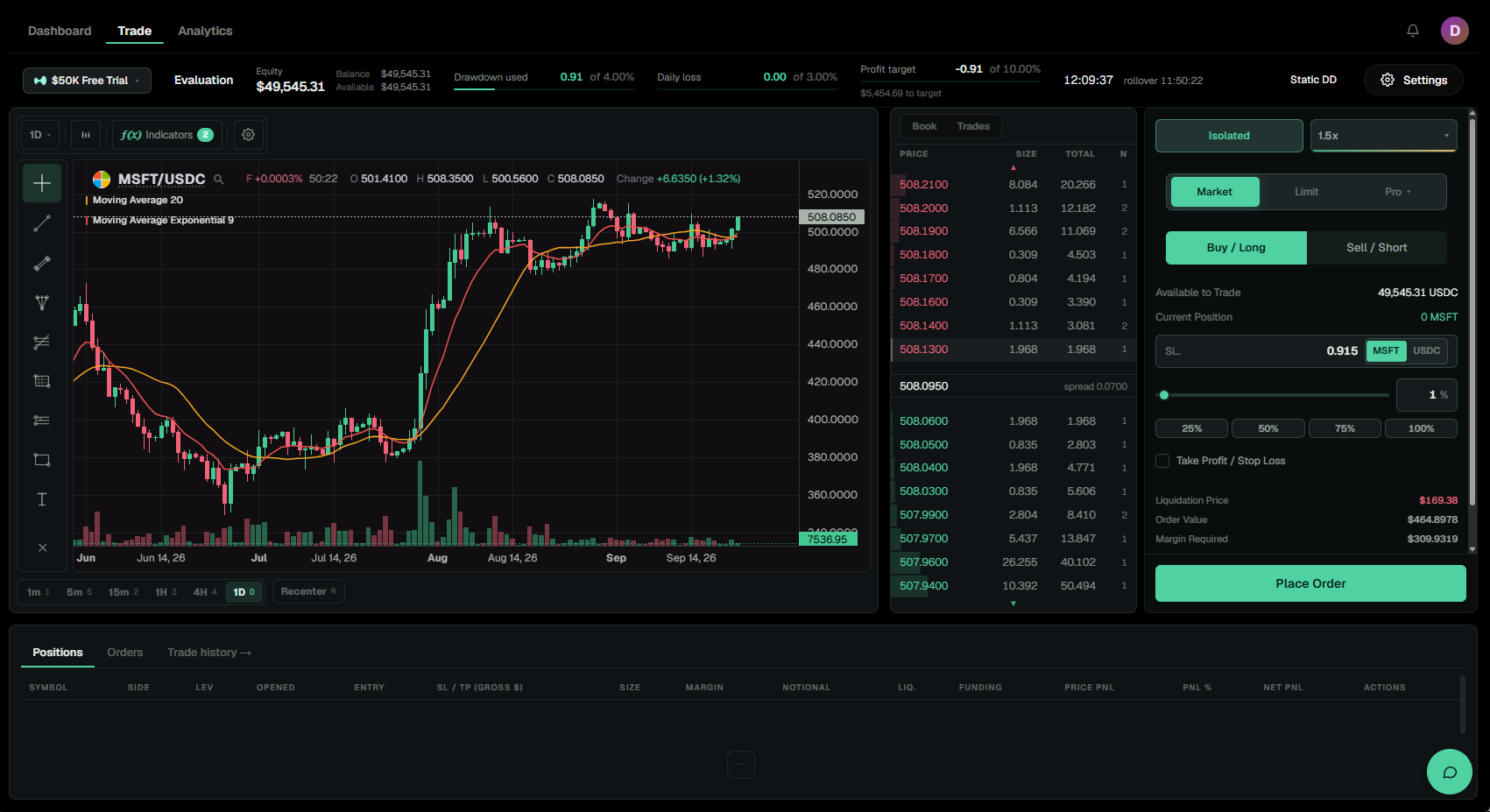The image size is (1490, 812).
Task: Click the MSFT symbol logo icon
Action: coord(102,180)
